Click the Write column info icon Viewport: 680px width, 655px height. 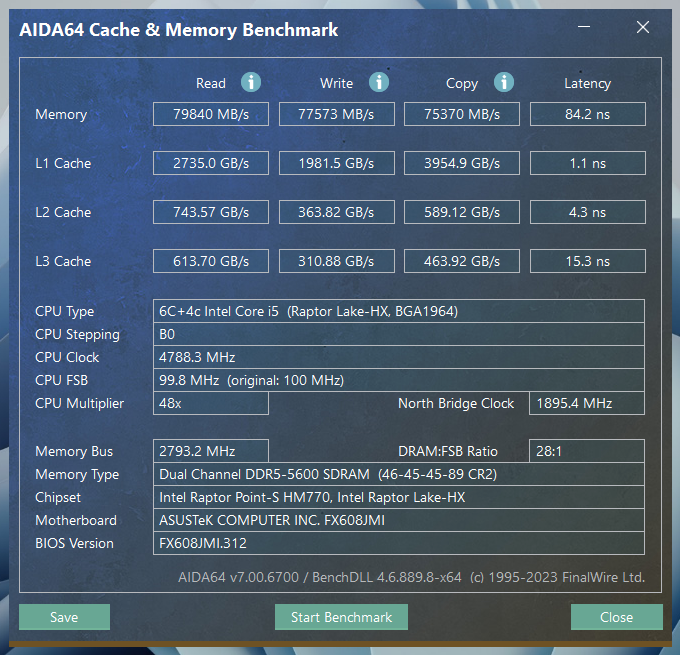point(379,82)
